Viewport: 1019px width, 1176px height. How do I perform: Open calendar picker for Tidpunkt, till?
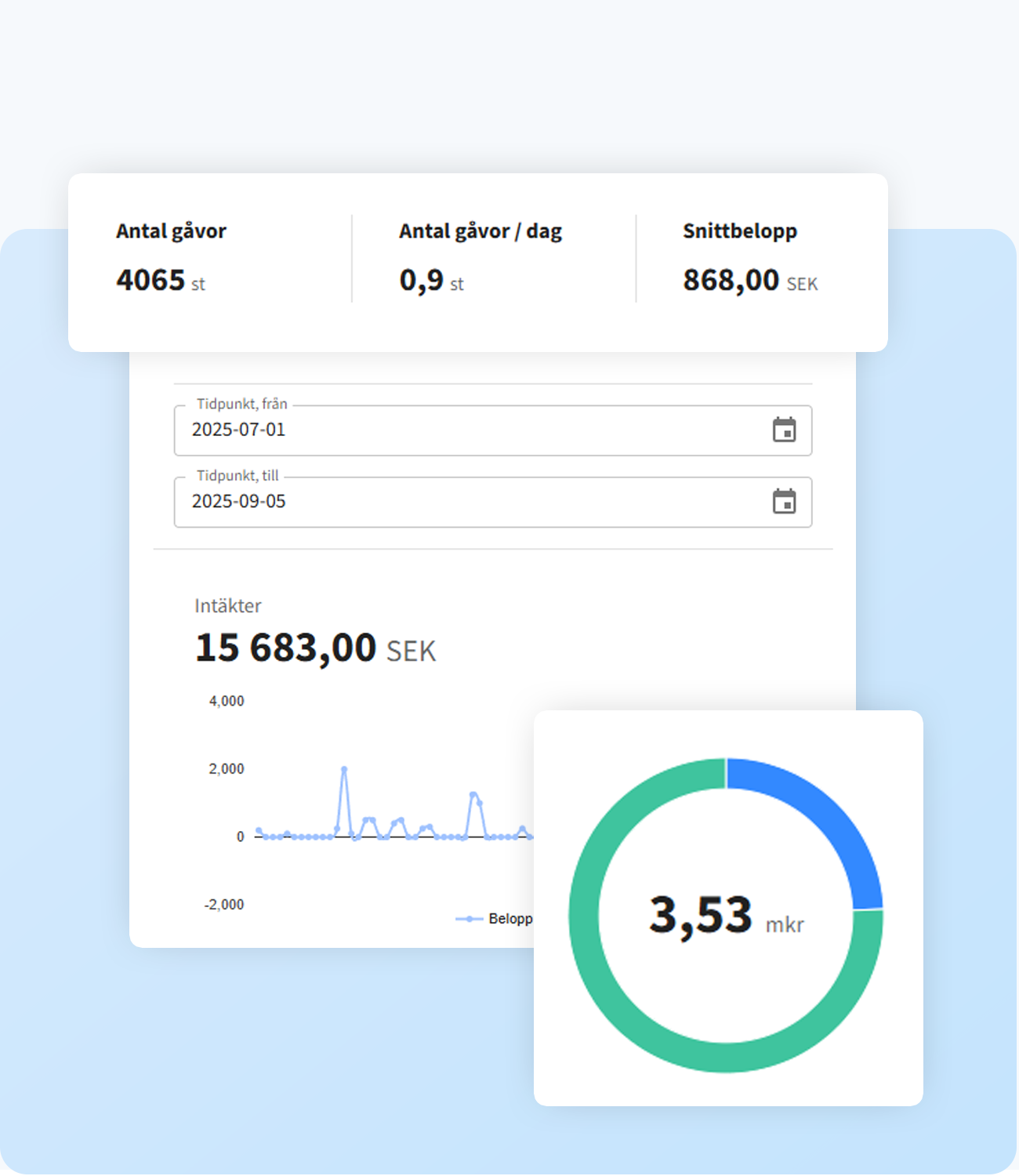pos(784,502)
